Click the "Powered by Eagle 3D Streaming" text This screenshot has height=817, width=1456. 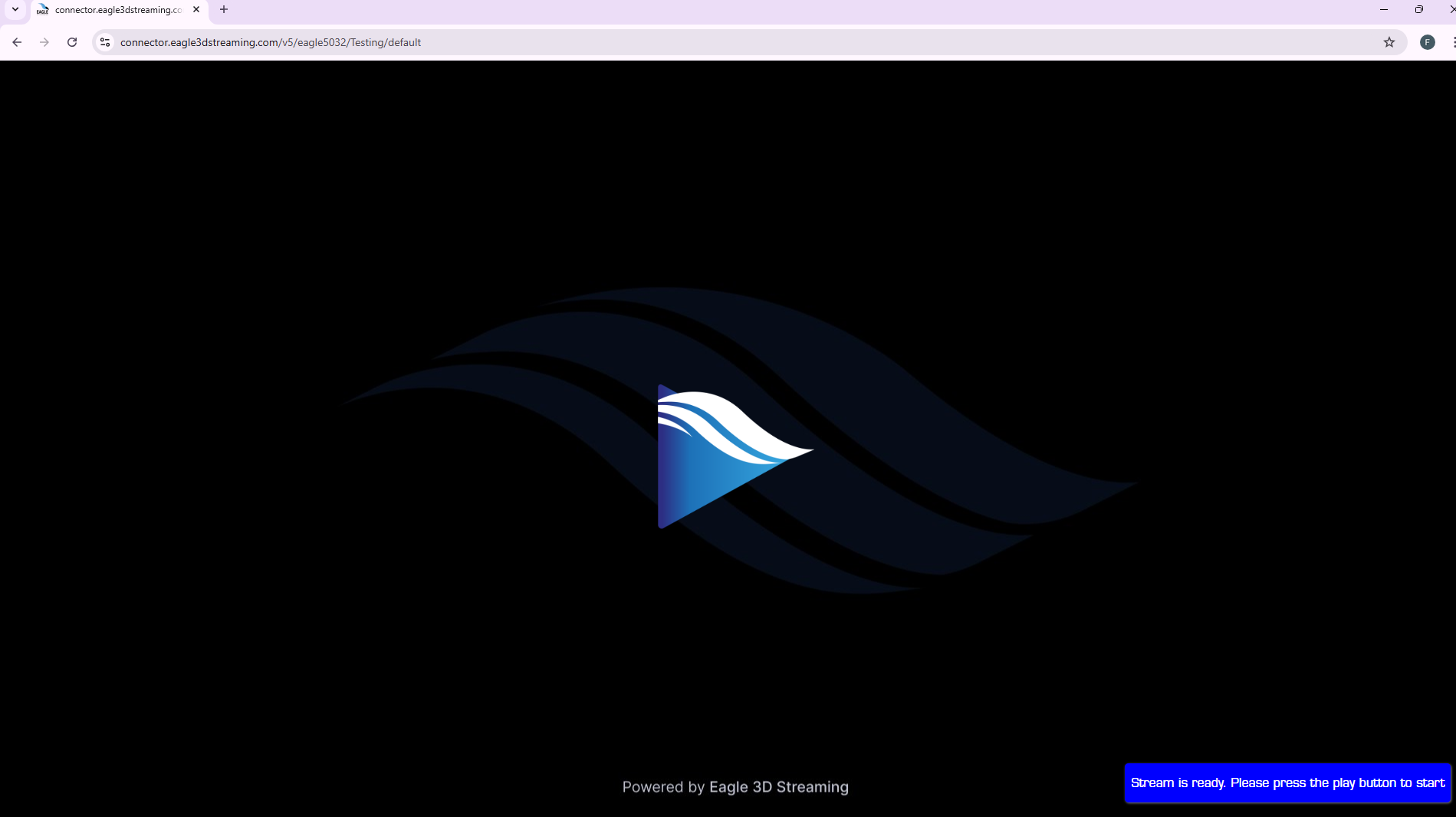[x=735, y=786]
